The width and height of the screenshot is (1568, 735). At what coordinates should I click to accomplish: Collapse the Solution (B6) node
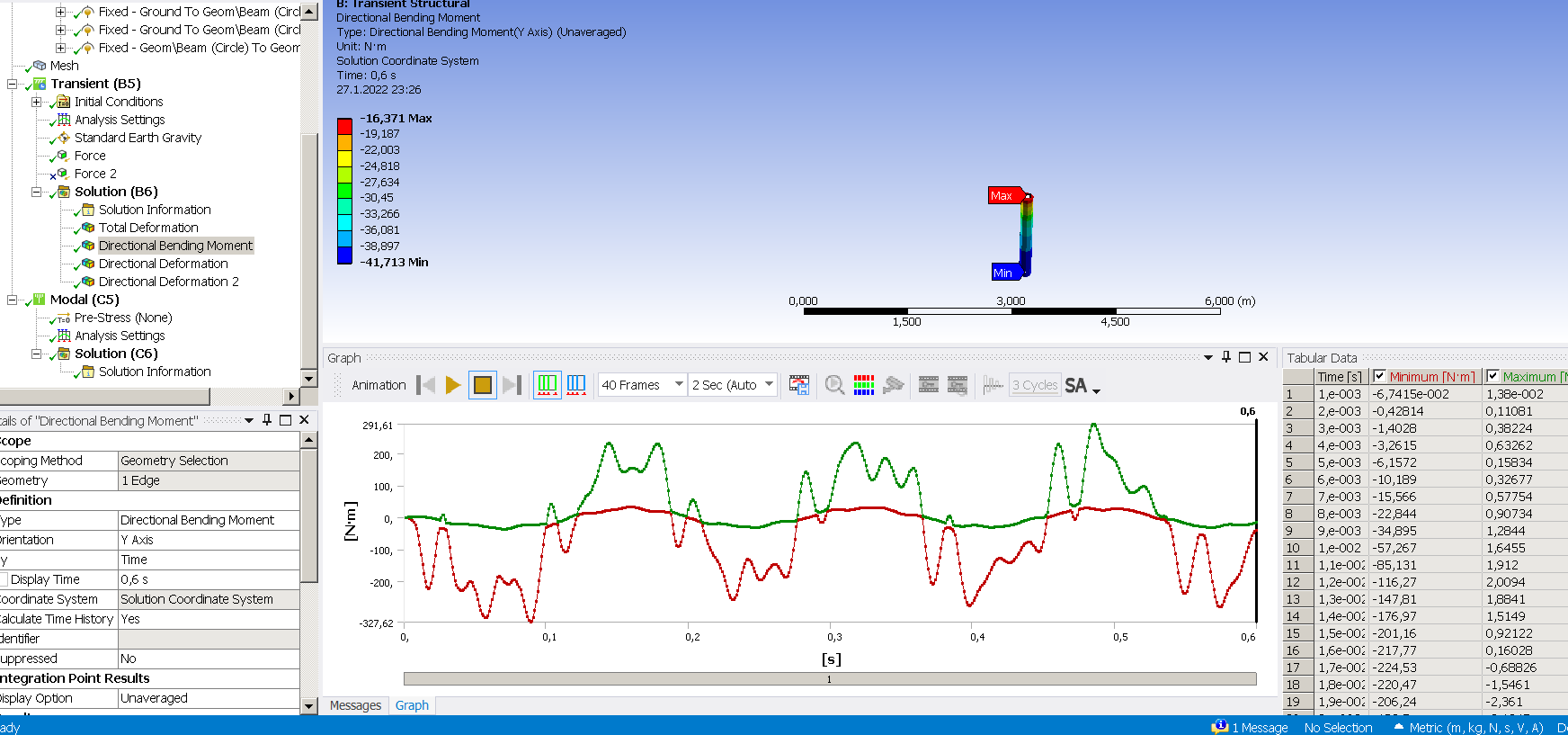point(36,192)
